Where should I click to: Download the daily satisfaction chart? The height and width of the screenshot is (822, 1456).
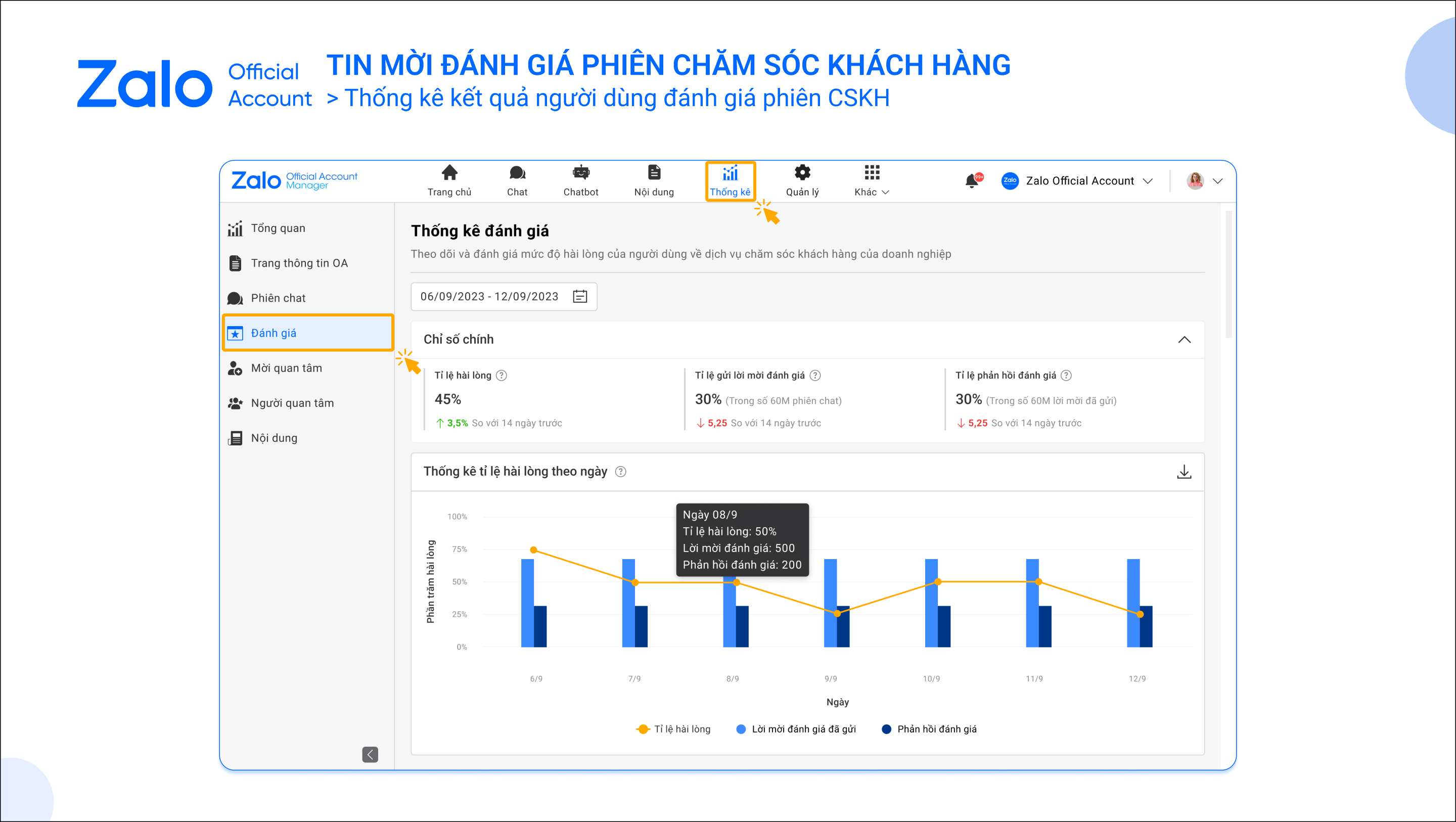(x=1184, y=472)
